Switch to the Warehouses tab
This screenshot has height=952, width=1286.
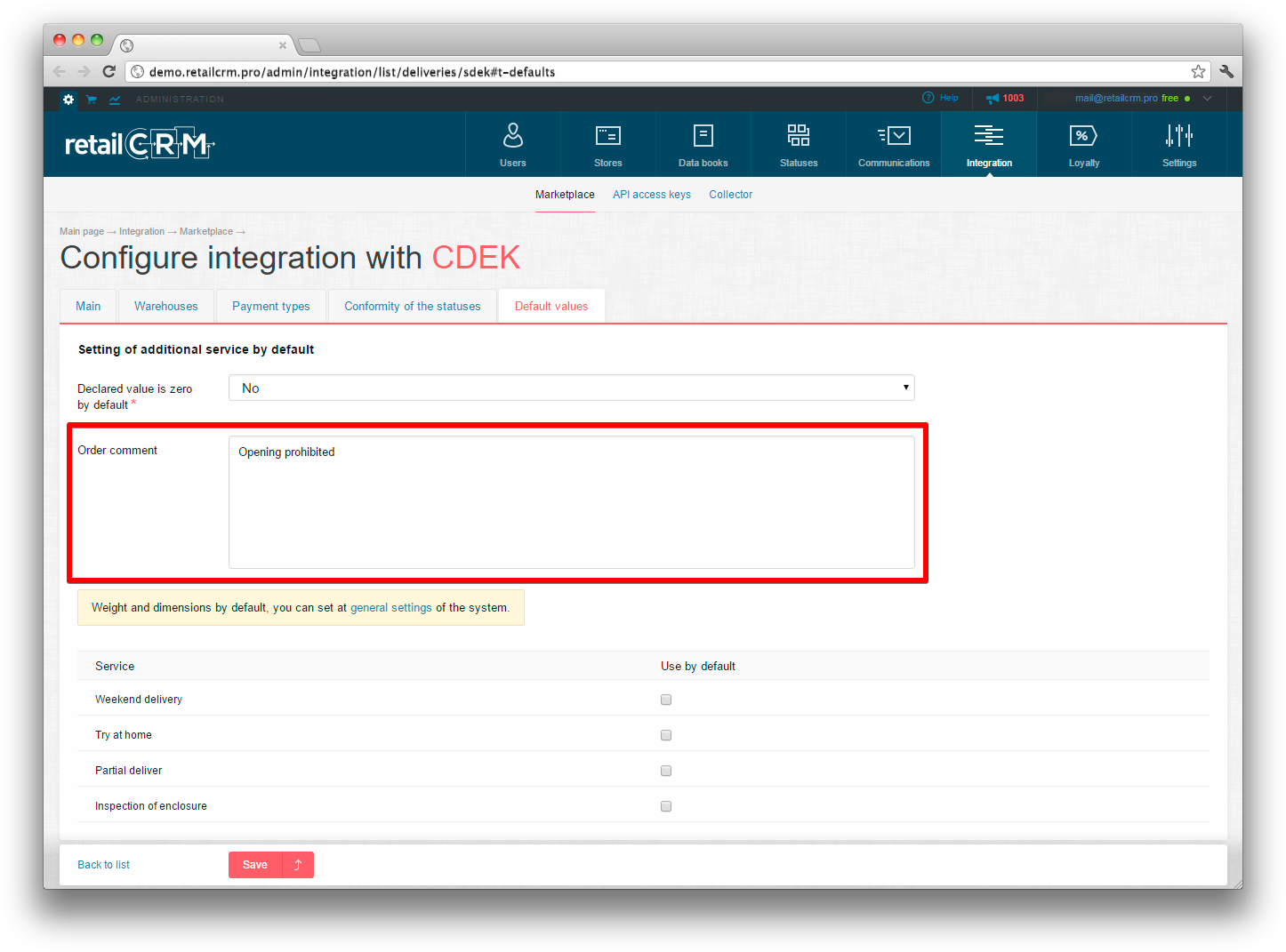click(x=166, y=306)
